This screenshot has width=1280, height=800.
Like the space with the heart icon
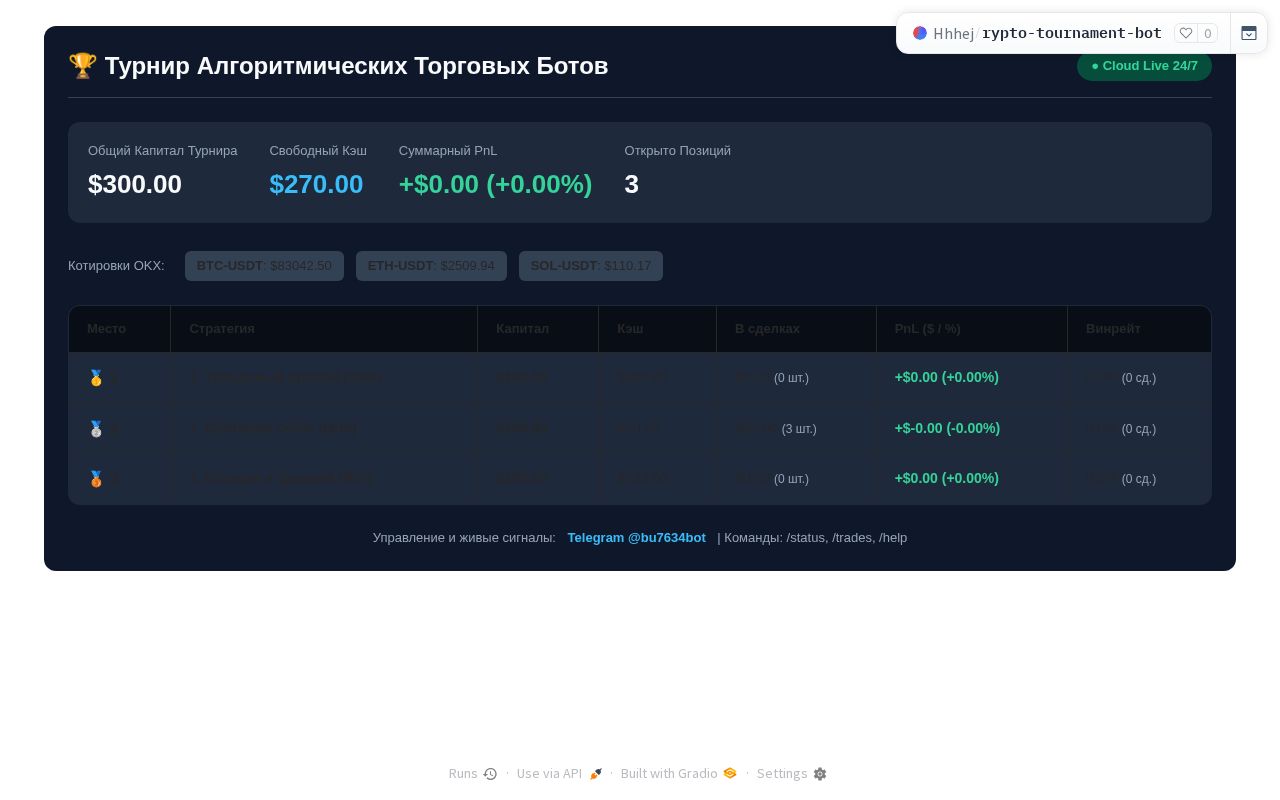click(1186, 33)
